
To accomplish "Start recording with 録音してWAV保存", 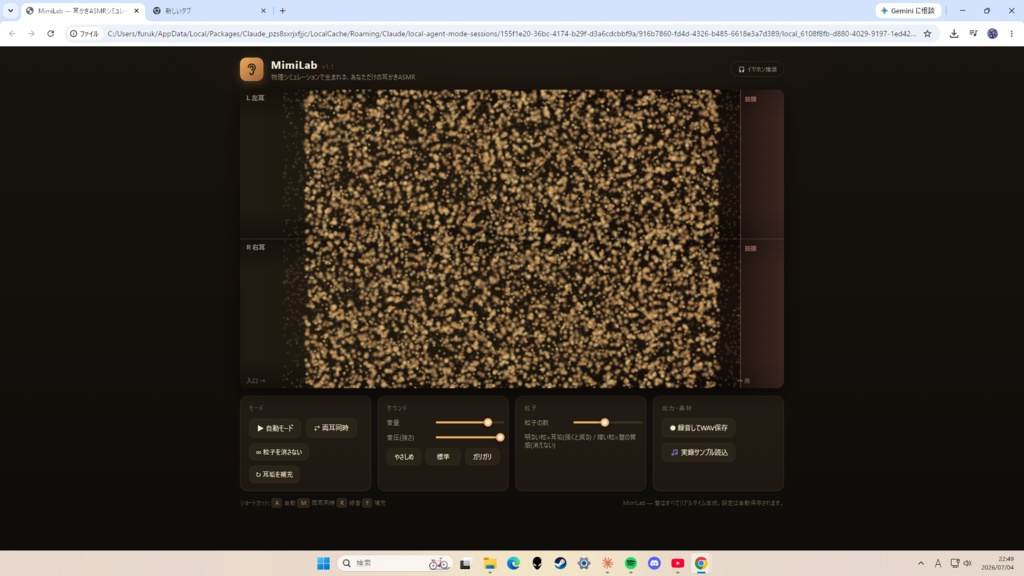I will tap(698, 428).
